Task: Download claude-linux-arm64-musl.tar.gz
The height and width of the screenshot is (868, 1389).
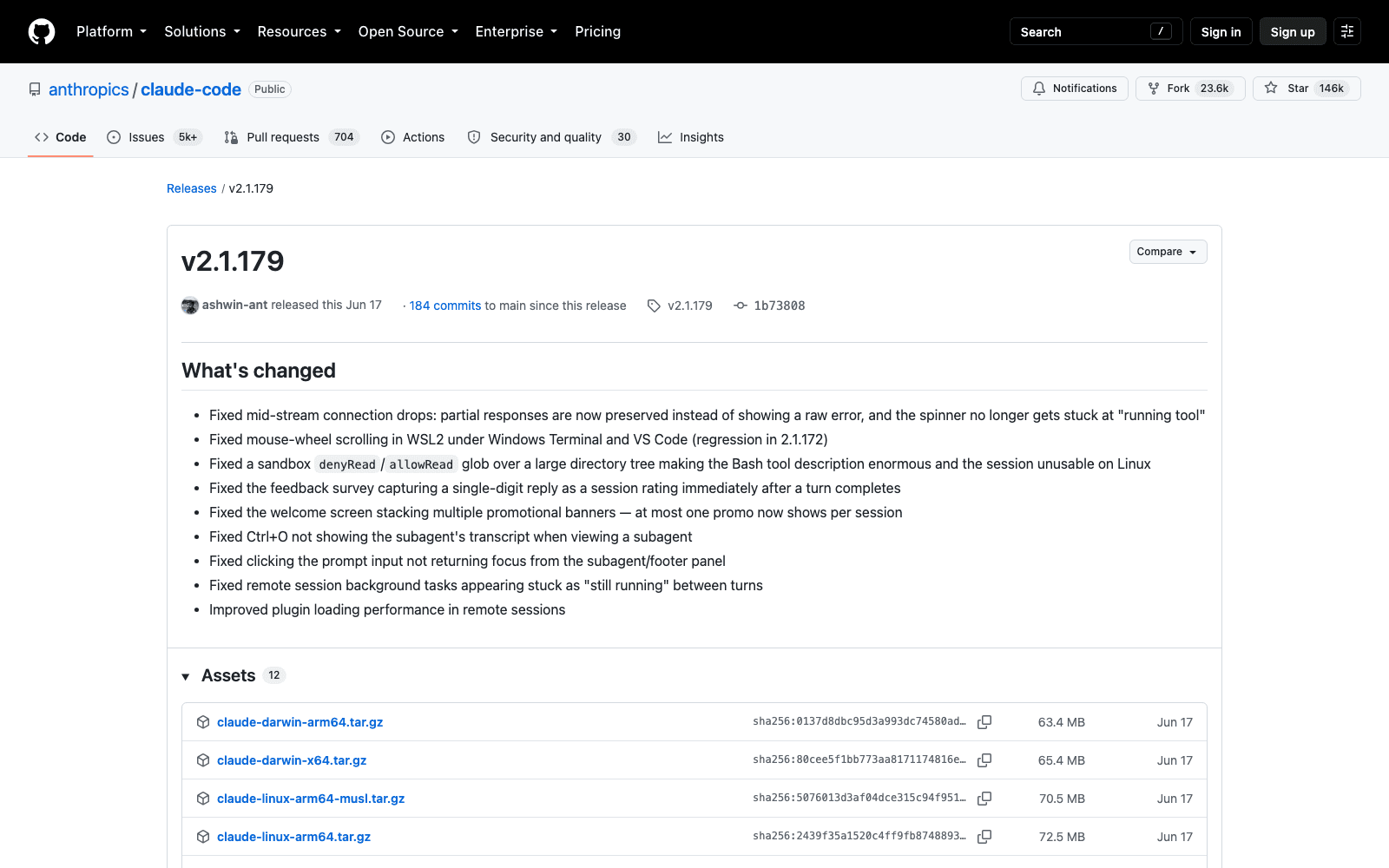Action: pyautogui.click(x=311, y=799)
